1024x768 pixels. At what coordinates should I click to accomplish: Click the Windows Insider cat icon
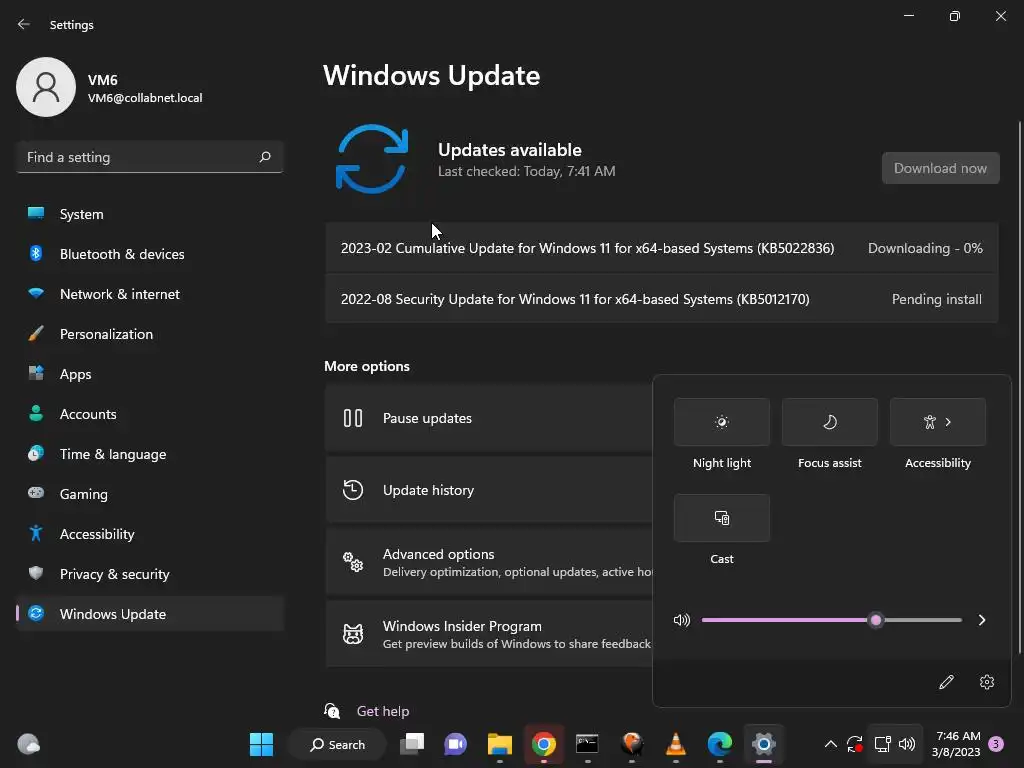point(353,633)
